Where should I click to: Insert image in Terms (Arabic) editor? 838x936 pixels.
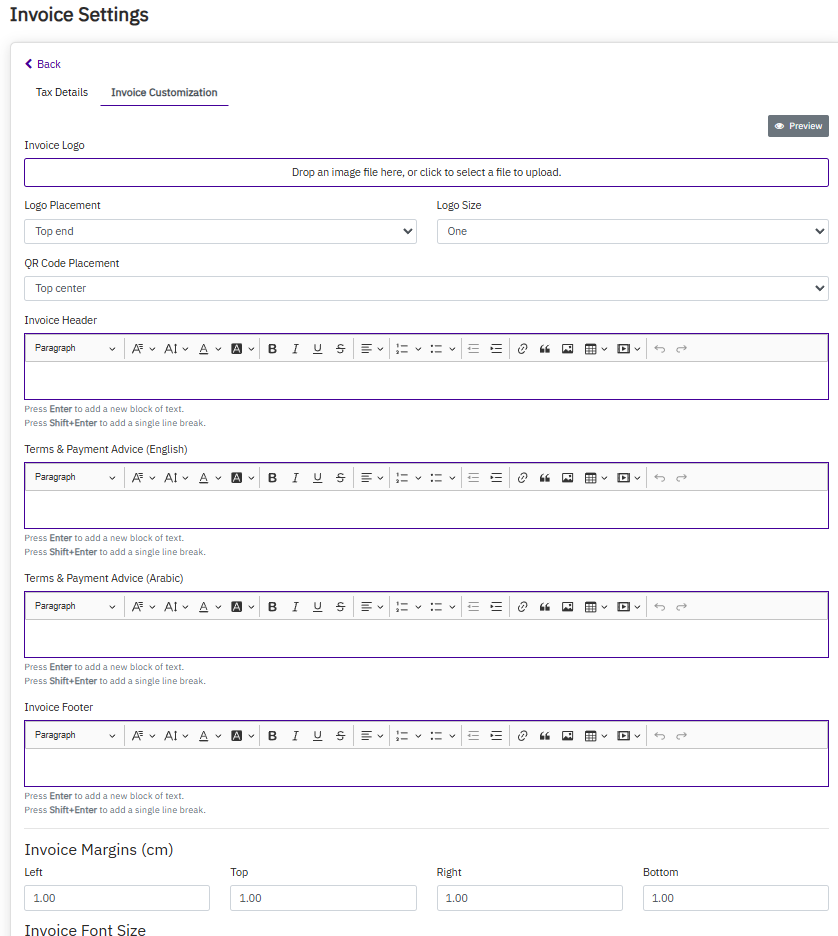pyautogui.click(x=567, y=607)
